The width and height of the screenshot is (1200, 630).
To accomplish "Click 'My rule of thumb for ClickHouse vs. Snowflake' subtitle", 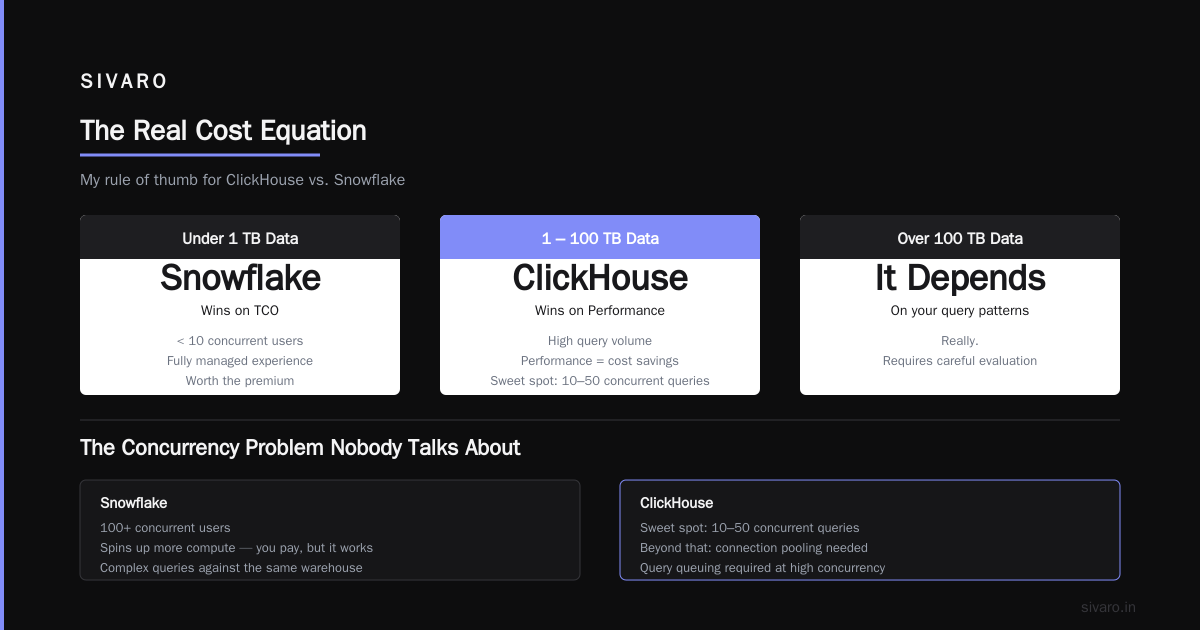I will (242, 180).
